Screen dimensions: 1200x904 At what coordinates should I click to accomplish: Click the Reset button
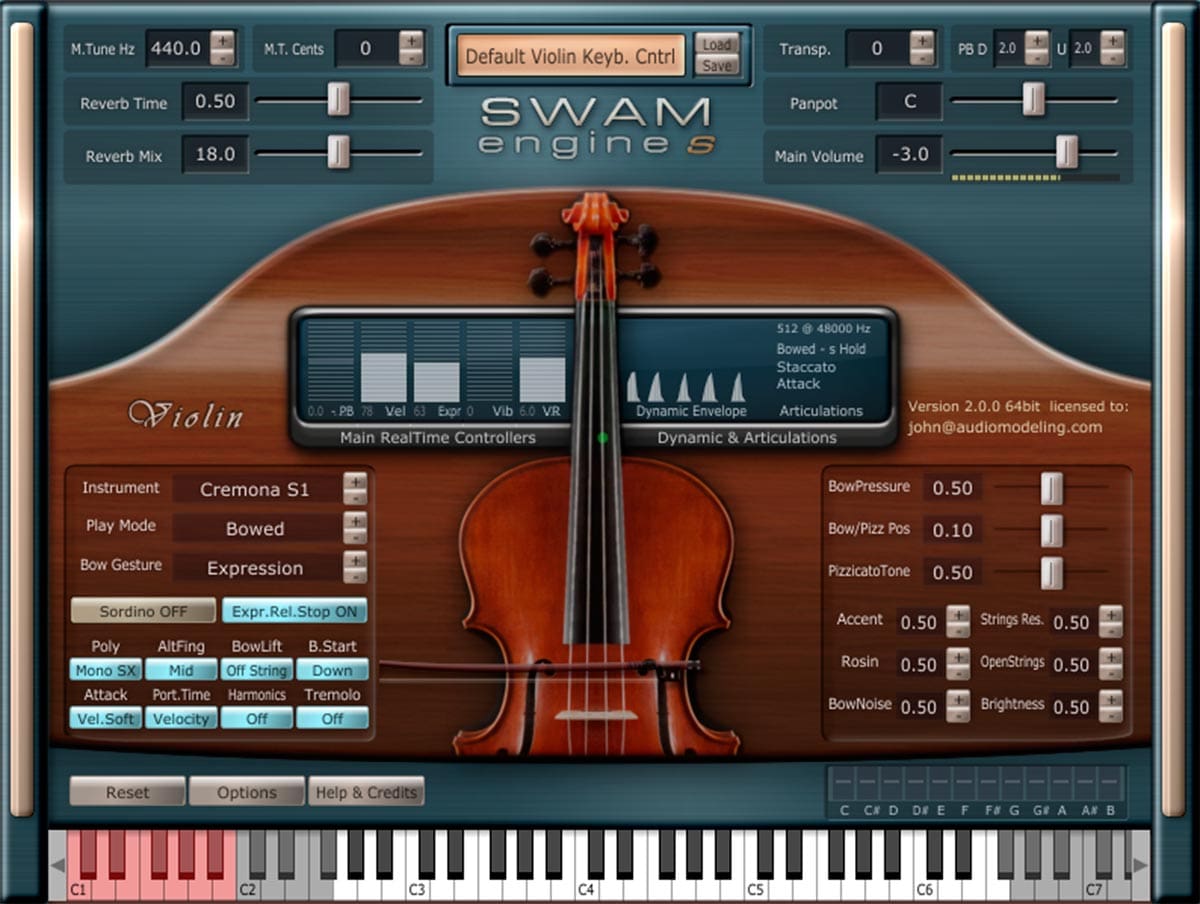pyautogui.click(x=127, y=792)
